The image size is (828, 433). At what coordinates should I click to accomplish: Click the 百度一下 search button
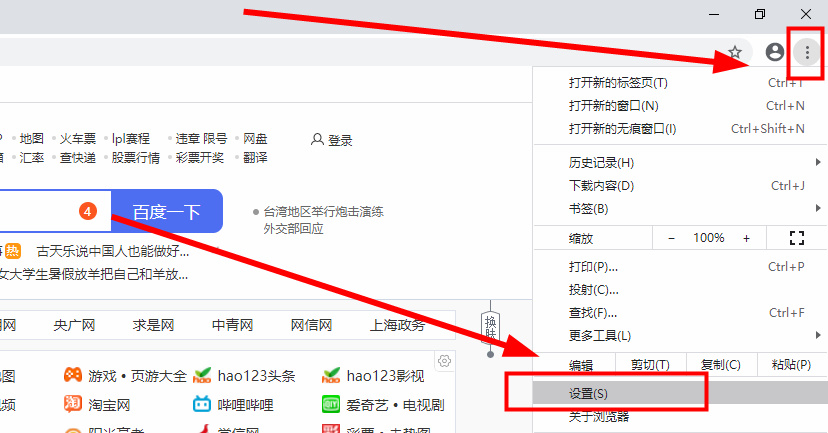[167, 212]
